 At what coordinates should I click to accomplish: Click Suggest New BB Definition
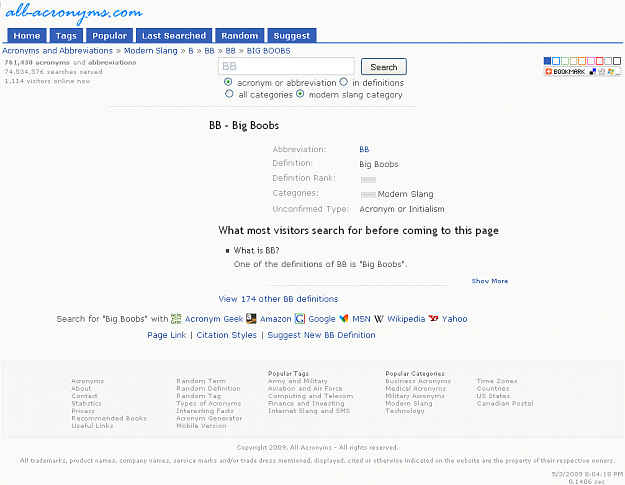321,335
